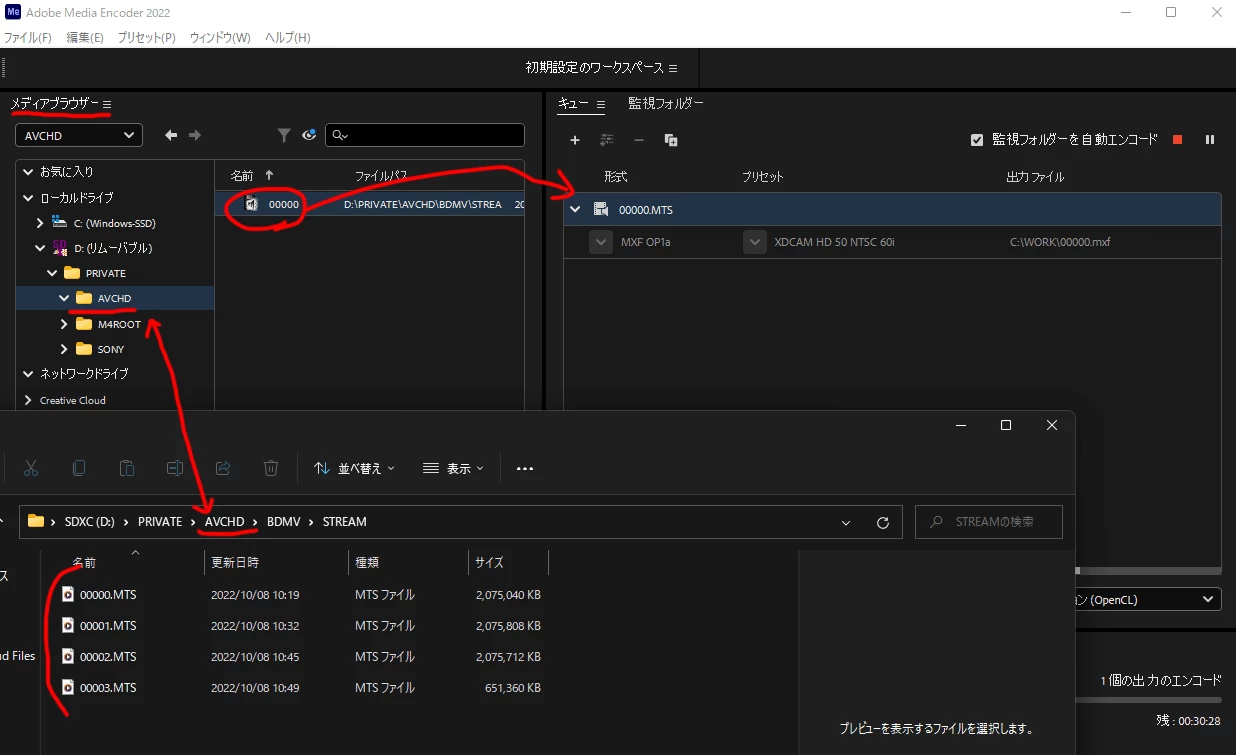Expand the Creative Cloud section

pos(28,400)
